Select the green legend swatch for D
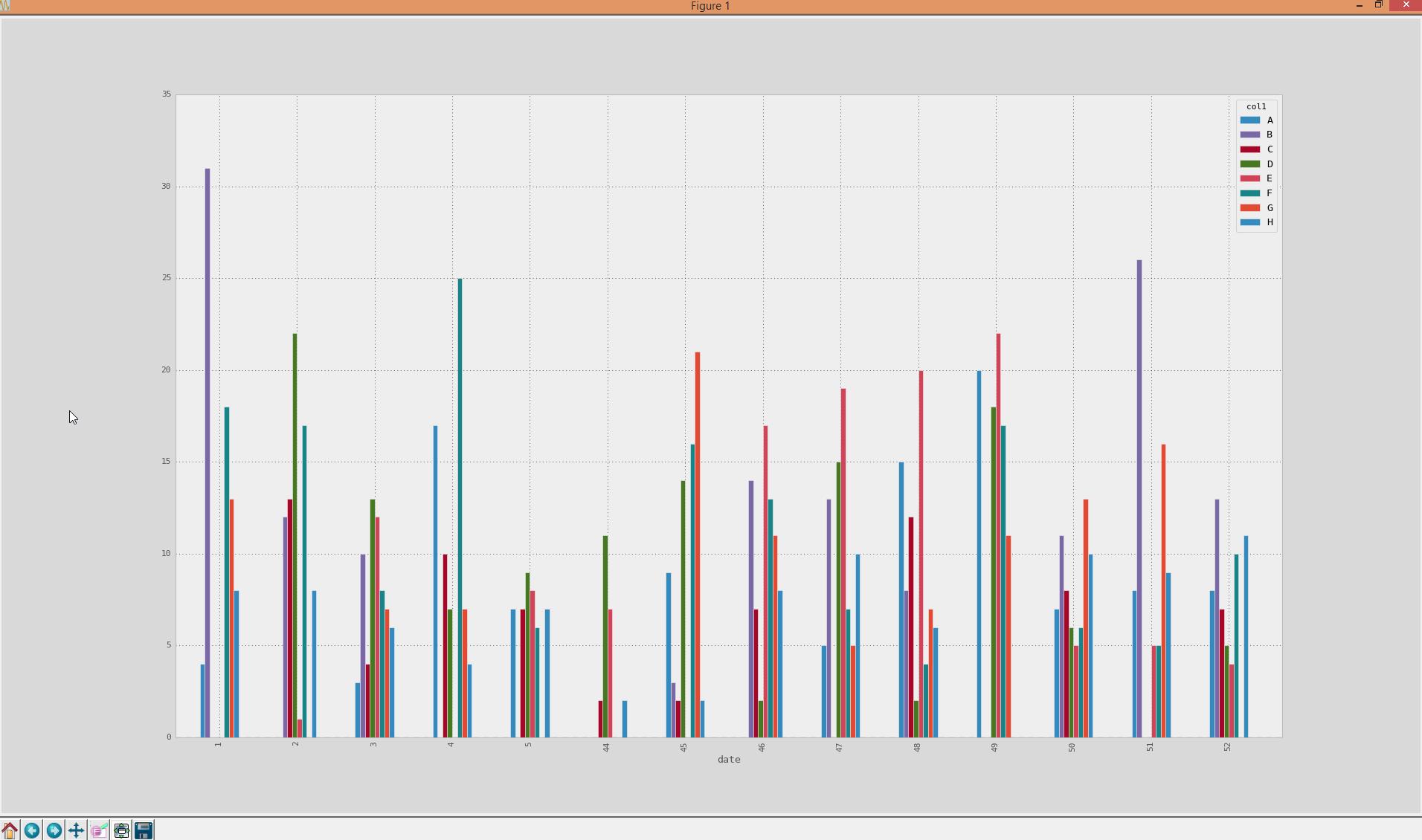This screenshot has height=840, width=1422. [1249, 164]
